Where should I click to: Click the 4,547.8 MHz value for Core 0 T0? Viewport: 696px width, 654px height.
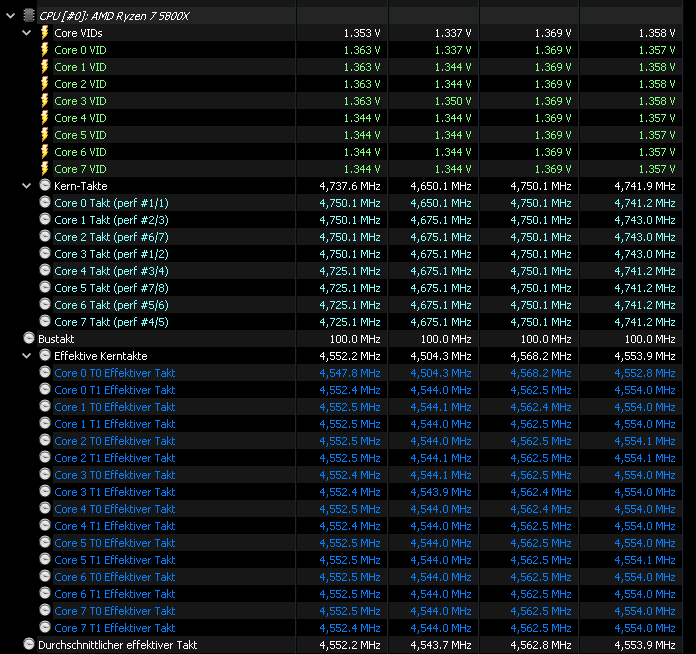(x=350, y=373)
